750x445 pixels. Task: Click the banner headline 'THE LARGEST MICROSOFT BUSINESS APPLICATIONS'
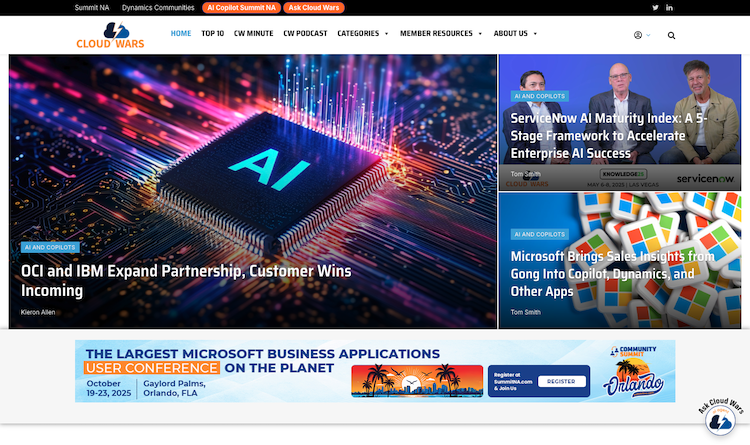pyautogui.click(x=263, y=354)
